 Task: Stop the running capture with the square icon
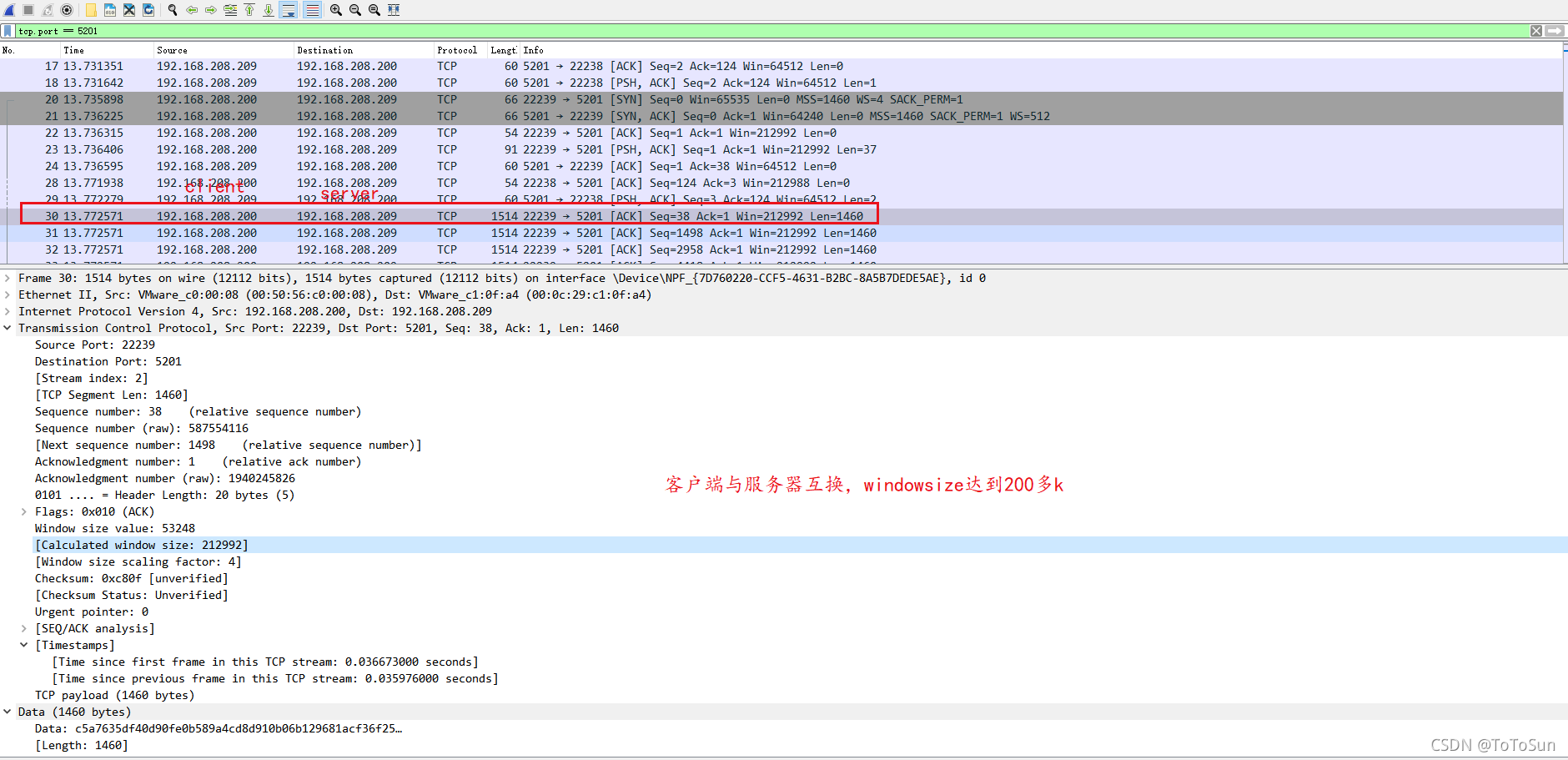28,10
